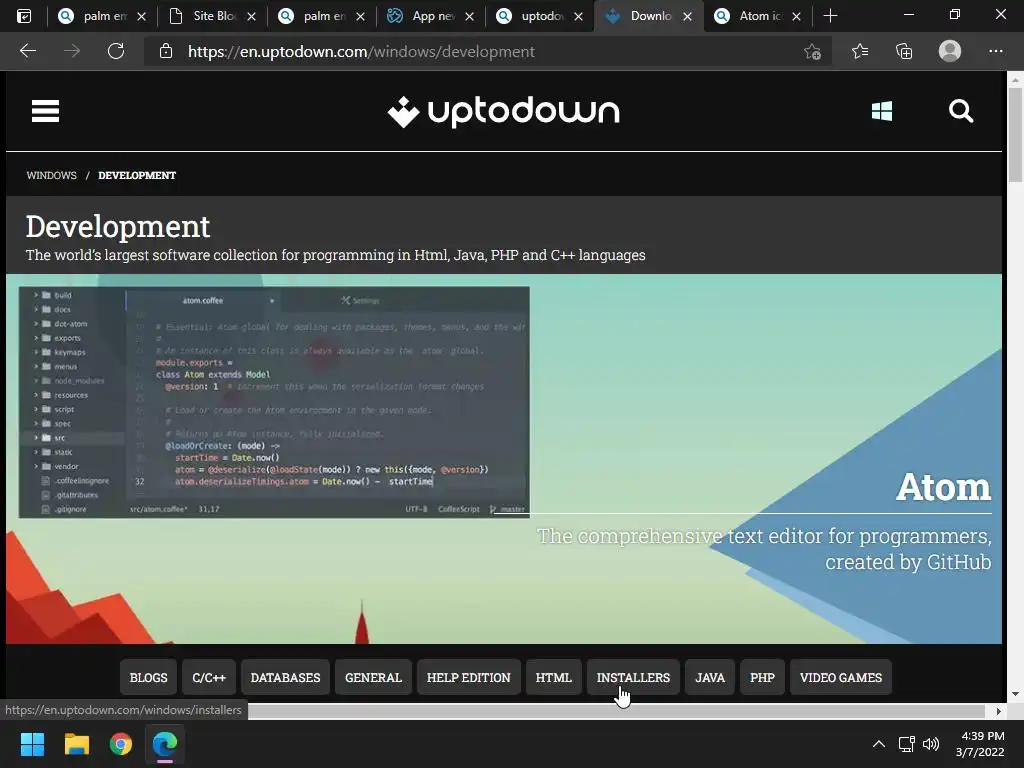Open the BLOGS category

[148, 678]
